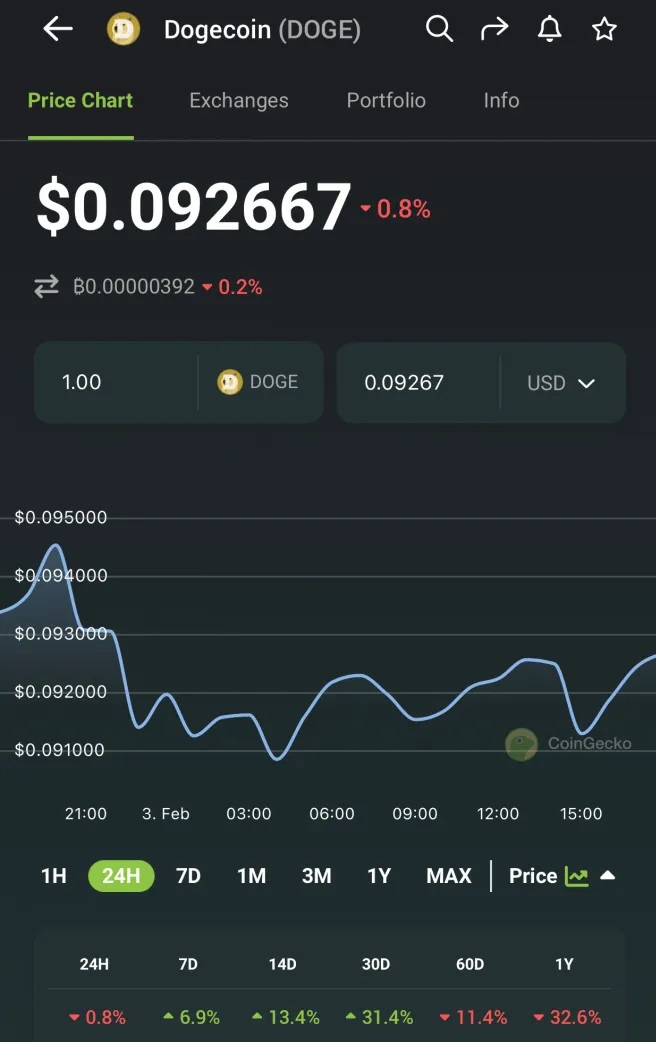This screenshot has width=656, height=1042.
Task: Set a price alert with bell icon
Action: pos(550,29)
